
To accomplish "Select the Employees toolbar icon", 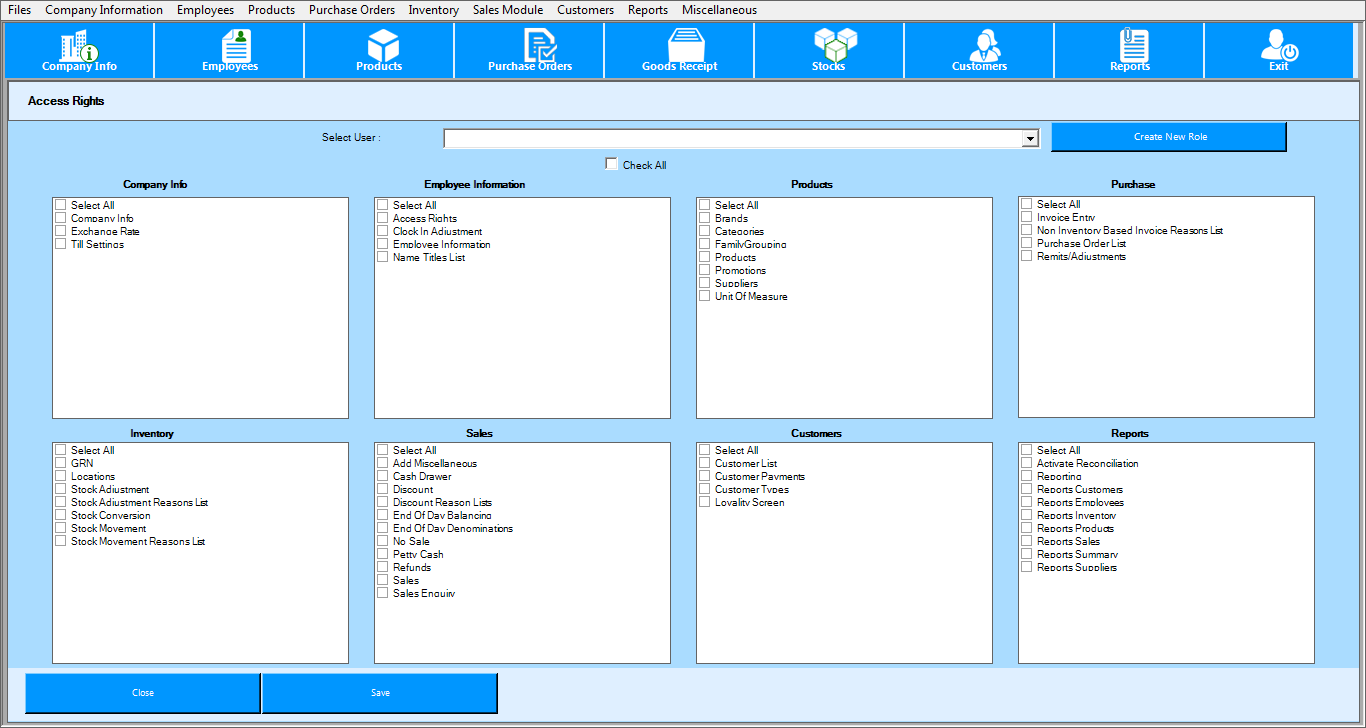I will click(x=229, y=49).
